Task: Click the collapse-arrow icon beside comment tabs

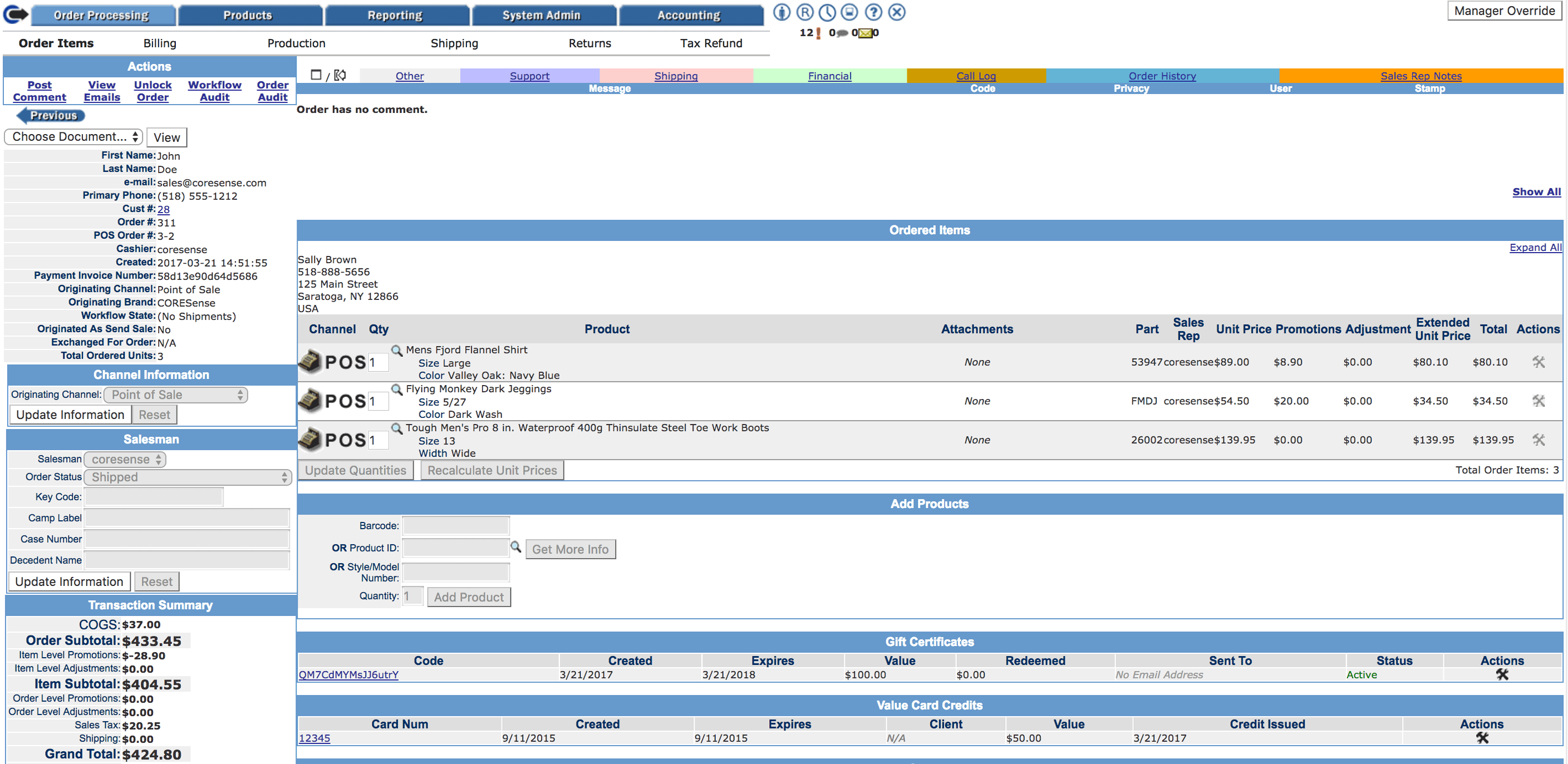Action: [x=340, y=75]
